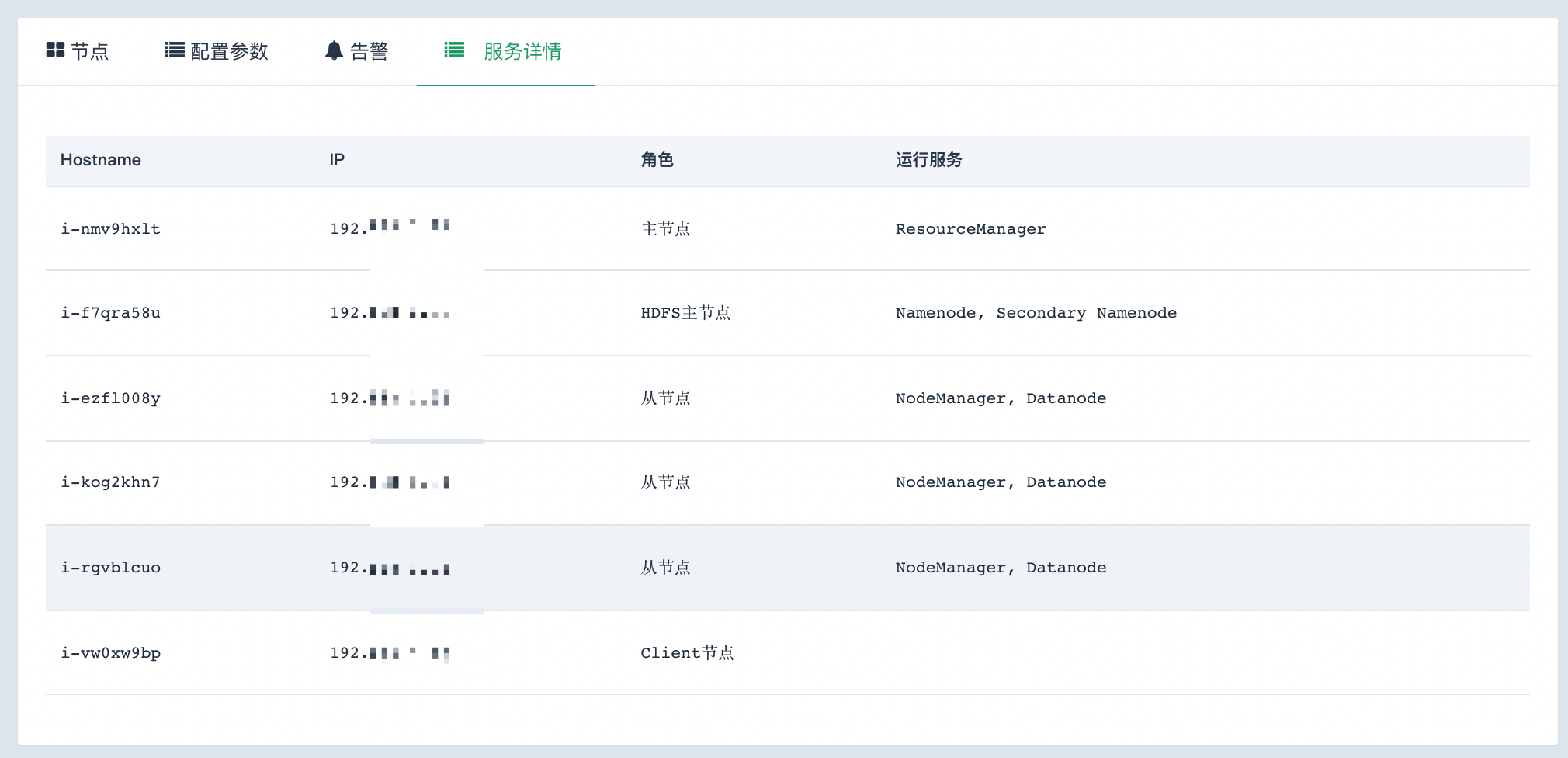The image size is (1568, 758).
Task: Click Namenode, Secondary Namenode service cell
Action: point(1036,313)
